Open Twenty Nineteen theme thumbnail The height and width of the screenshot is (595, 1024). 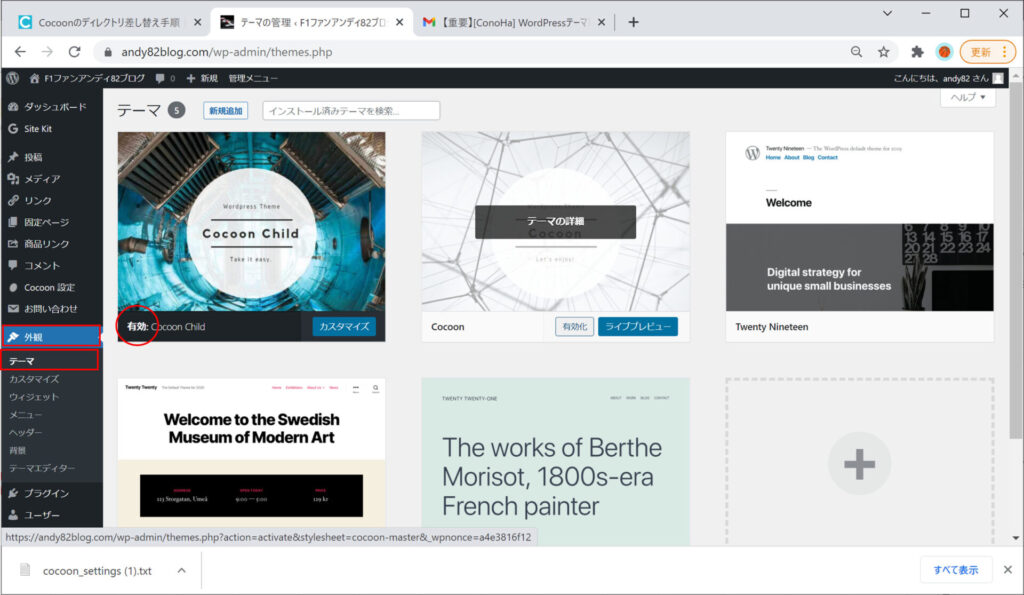[x=859, y=221]
